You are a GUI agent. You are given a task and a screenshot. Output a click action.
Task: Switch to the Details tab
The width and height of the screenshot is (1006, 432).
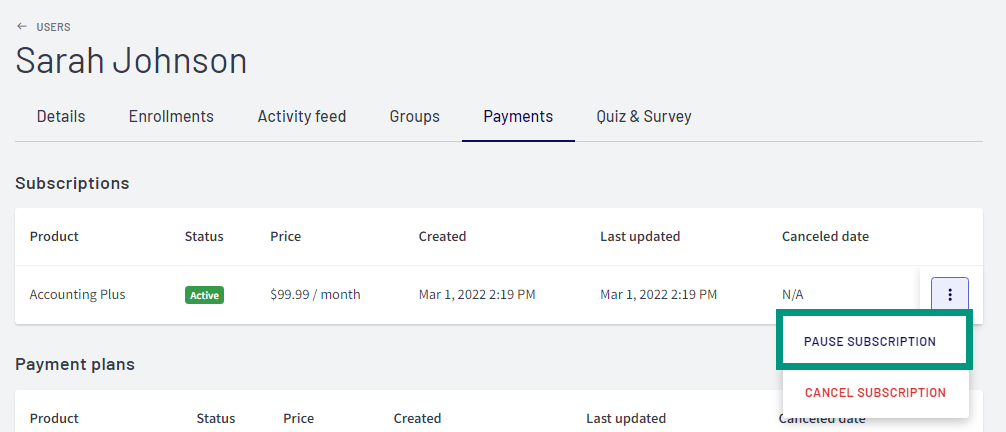pos(61,116)
